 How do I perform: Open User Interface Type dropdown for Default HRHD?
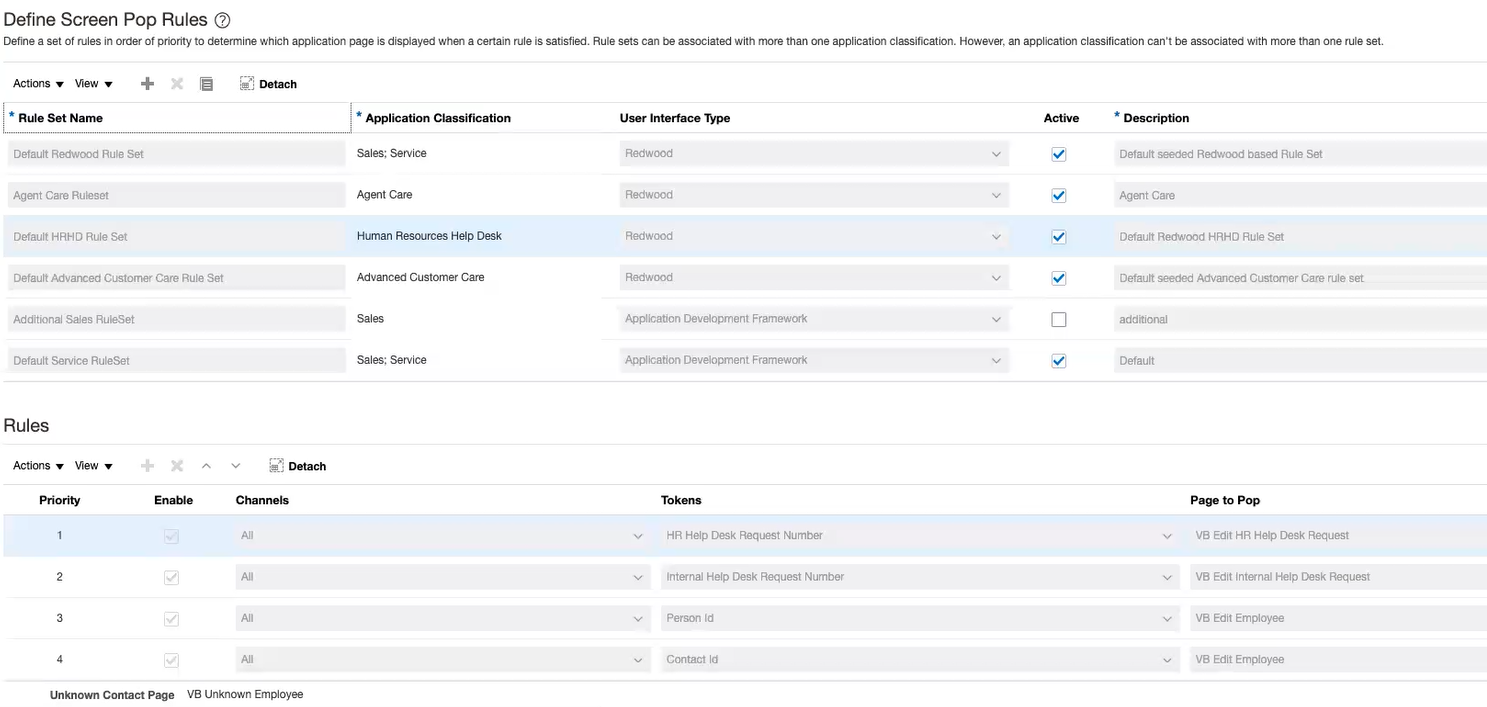pos(996,237)
